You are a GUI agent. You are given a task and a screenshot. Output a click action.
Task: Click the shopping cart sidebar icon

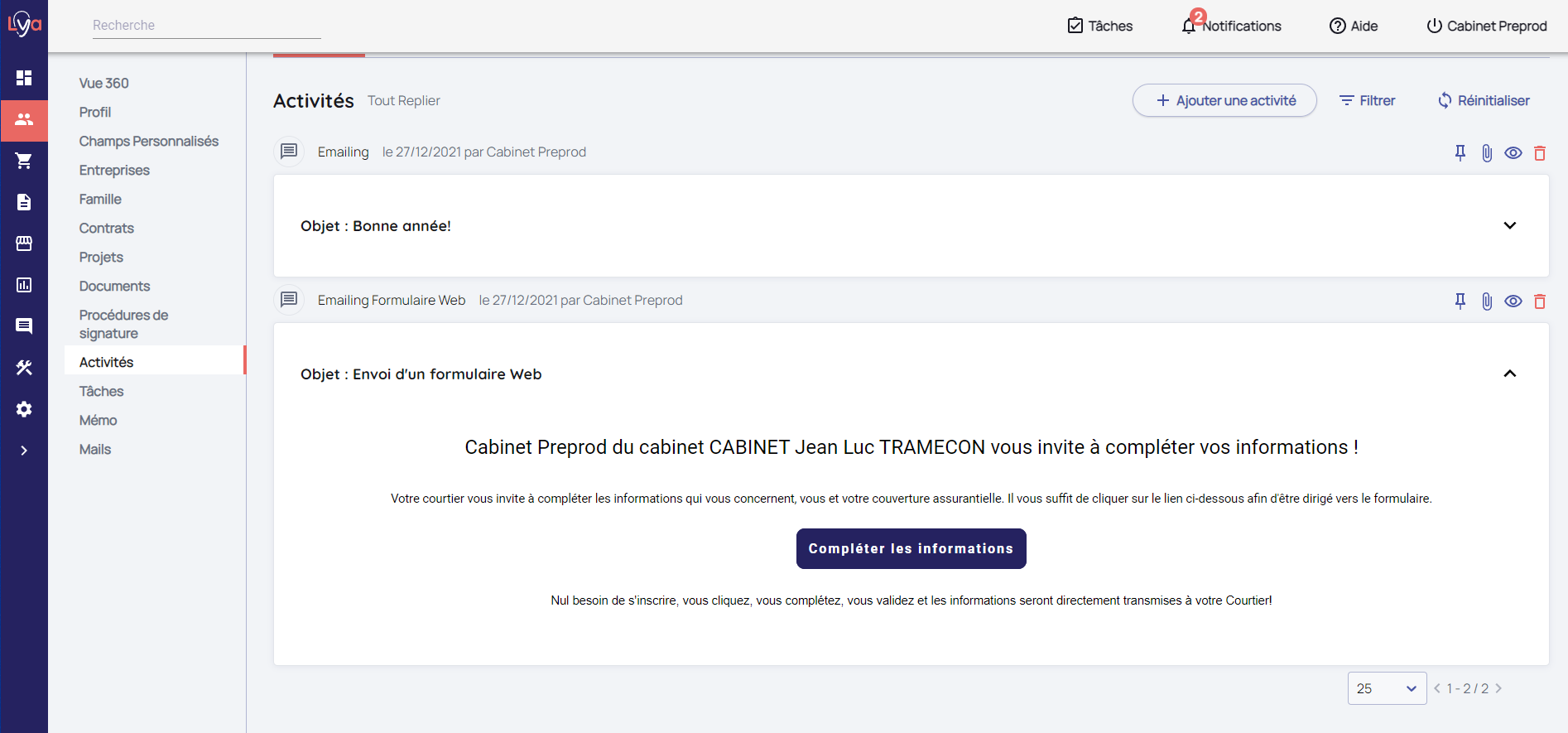coord(24,161)
